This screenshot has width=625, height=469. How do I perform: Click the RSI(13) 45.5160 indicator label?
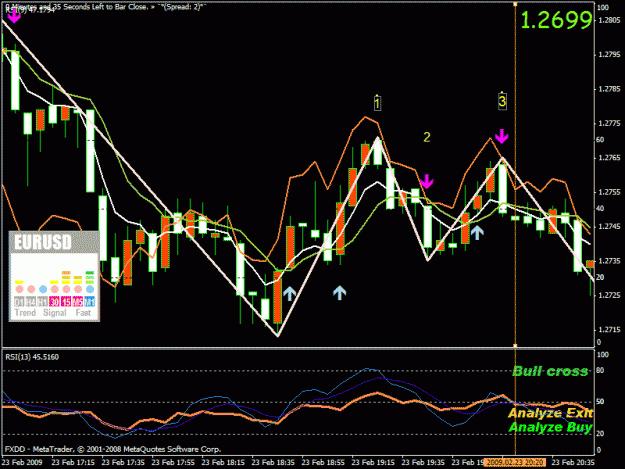coord(32,357)
